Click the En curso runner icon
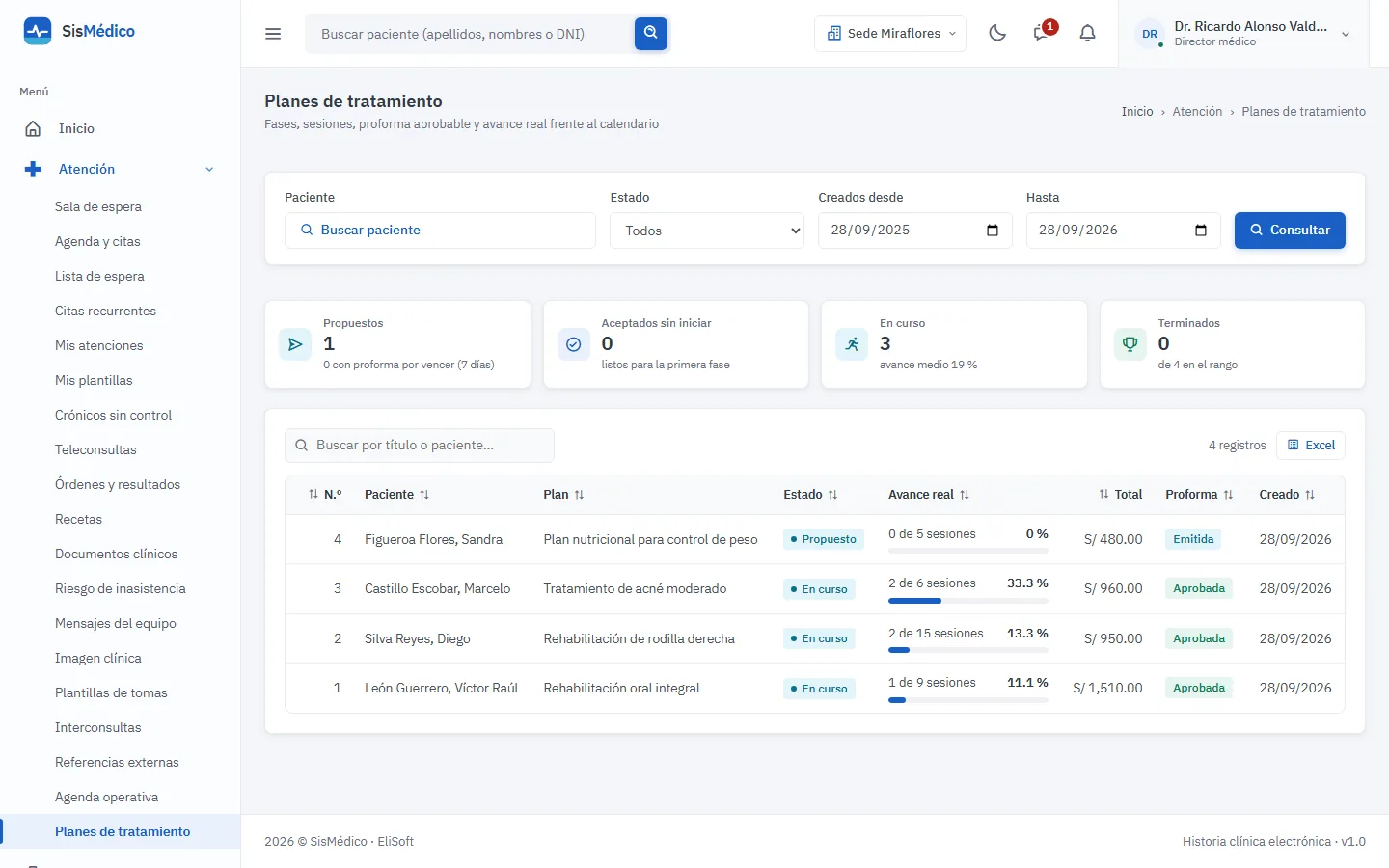 point(852,344)
